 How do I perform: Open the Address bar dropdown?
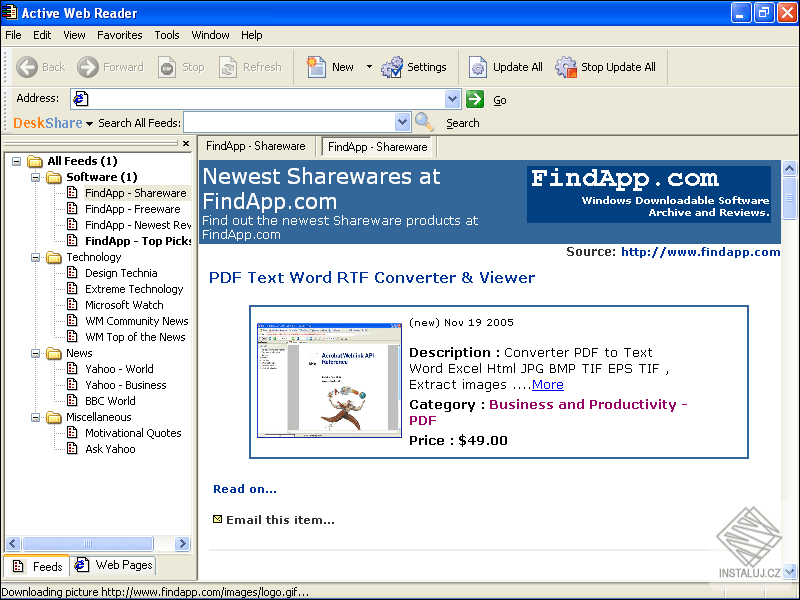click(452, 99)
